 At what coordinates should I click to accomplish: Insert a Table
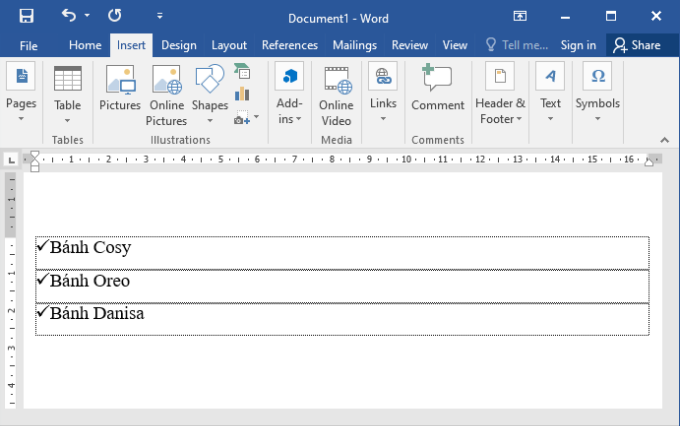pyautogui.click(x=67, y=94)
